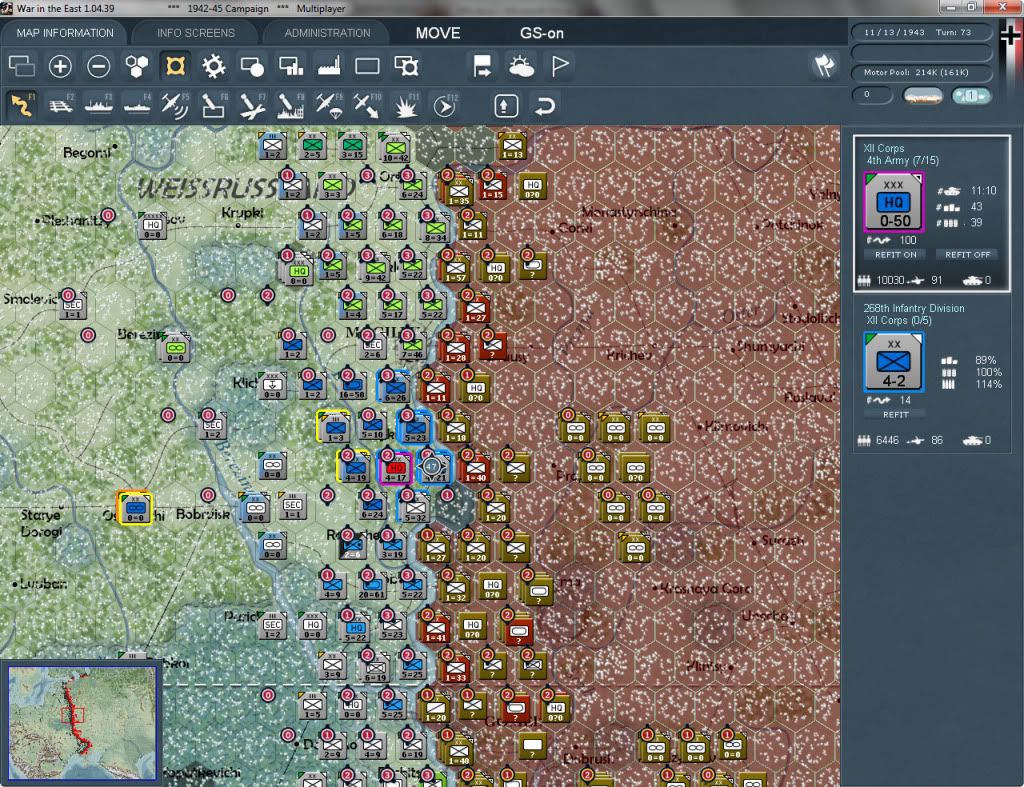Click the MOVE mode label
This screenshot has height=787, width=1024.
(x=438, y=33)
